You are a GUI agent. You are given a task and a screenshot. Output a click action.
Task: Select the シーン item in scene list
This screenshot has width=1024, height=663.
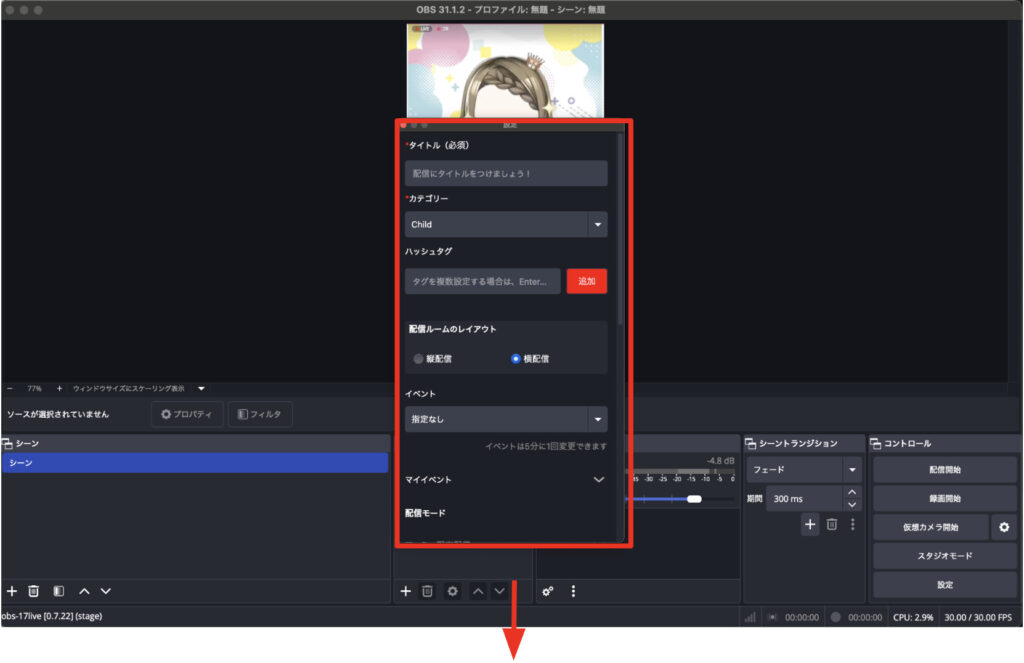pyautogui.click(x=195, y=463)
